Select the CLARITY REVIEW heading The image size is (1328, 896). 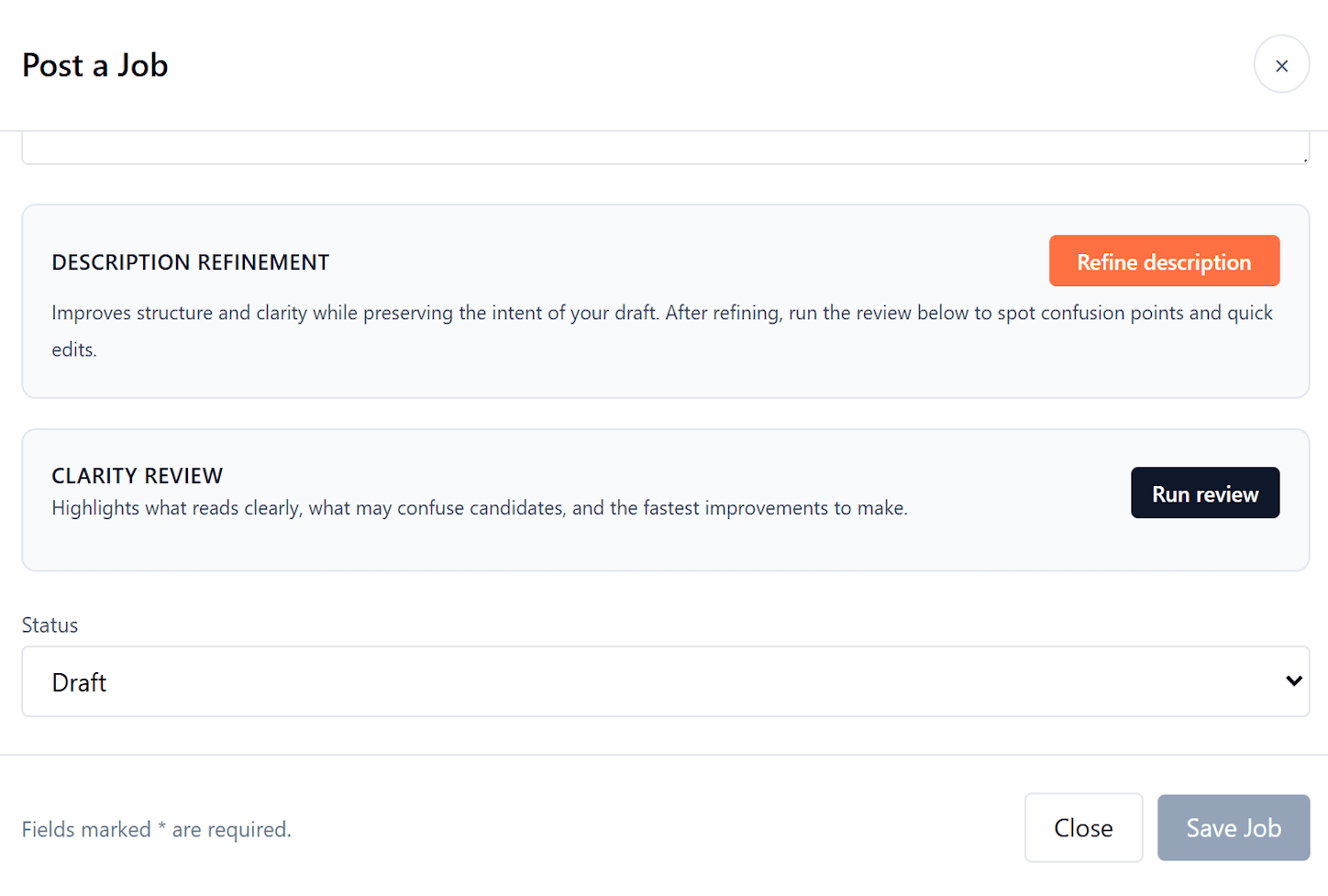(137, 476)
